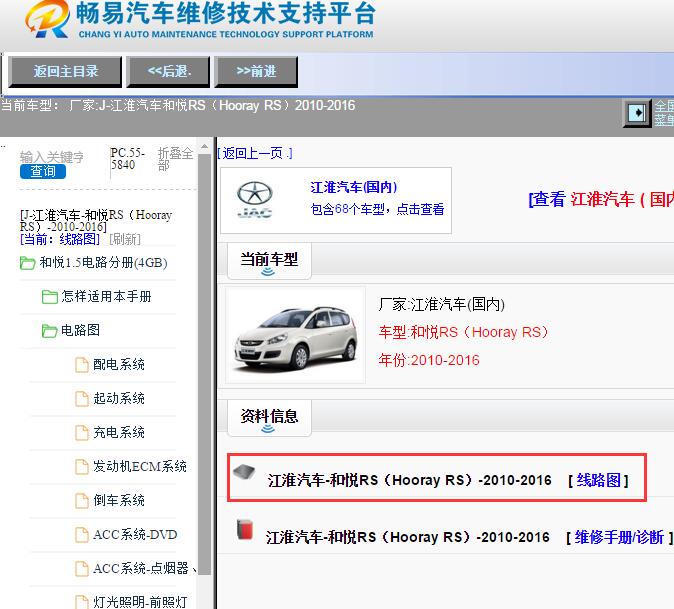Image resolution: width=674 pixels, height=609 pixels.
Task: Click the JAC brand logo
Action: [254, 200]
